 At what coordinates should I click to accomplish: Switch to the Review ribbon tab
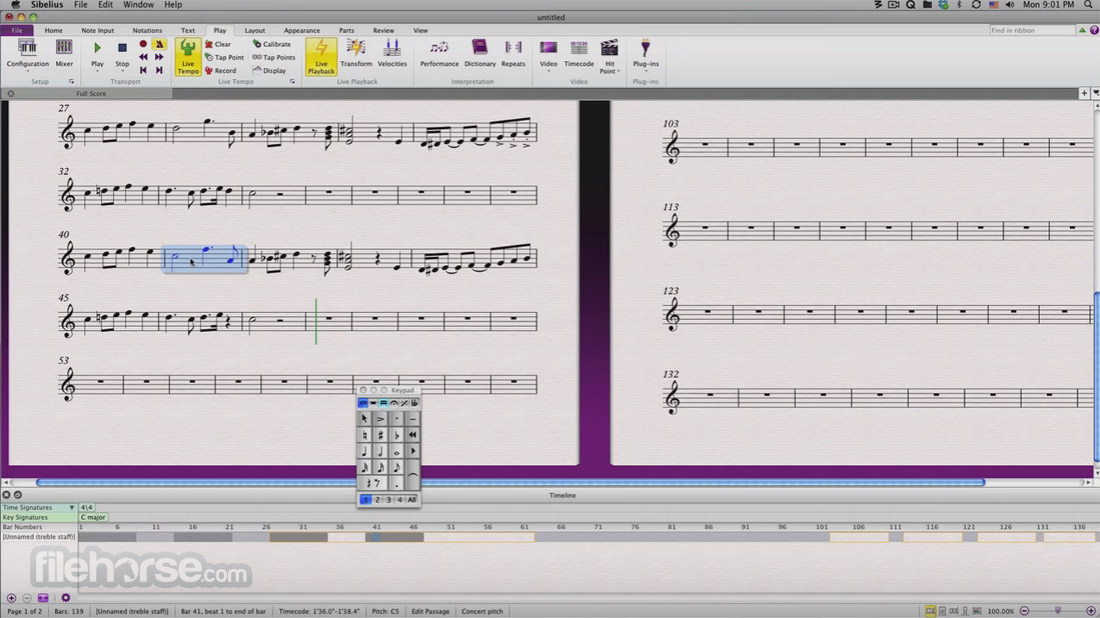pos(383,30)
